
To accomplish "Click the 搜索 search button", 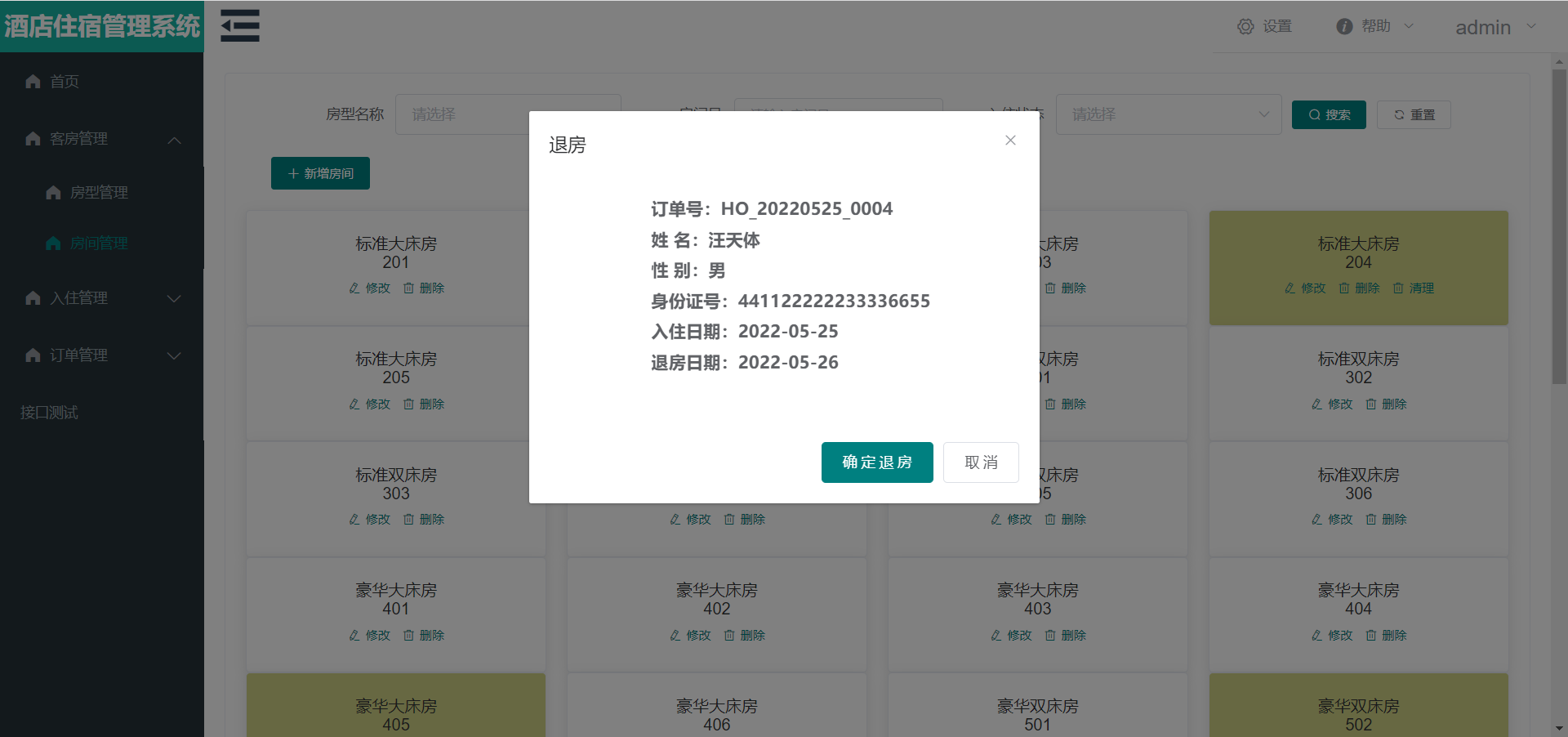I will point(1330,114).
